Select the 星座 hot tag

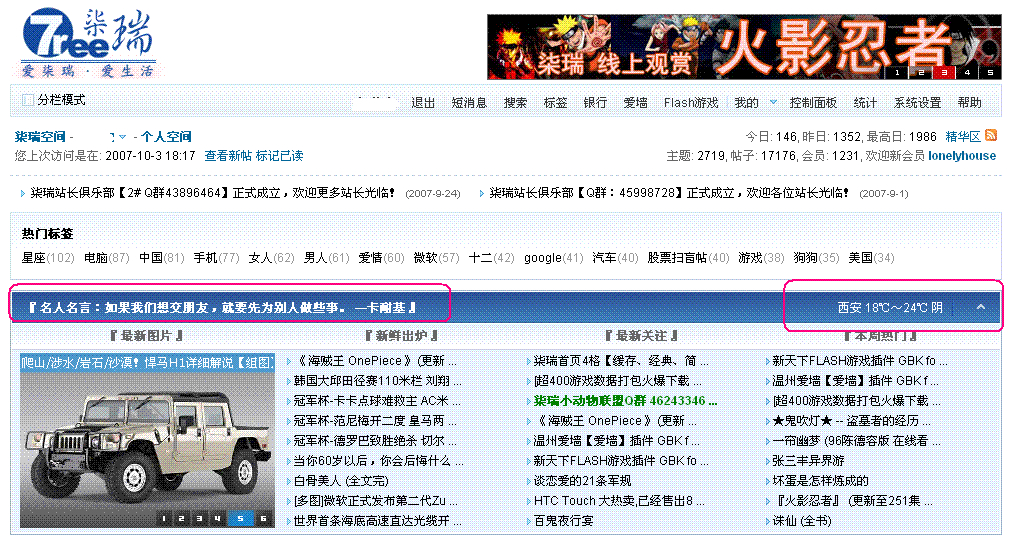click(34, 257)
